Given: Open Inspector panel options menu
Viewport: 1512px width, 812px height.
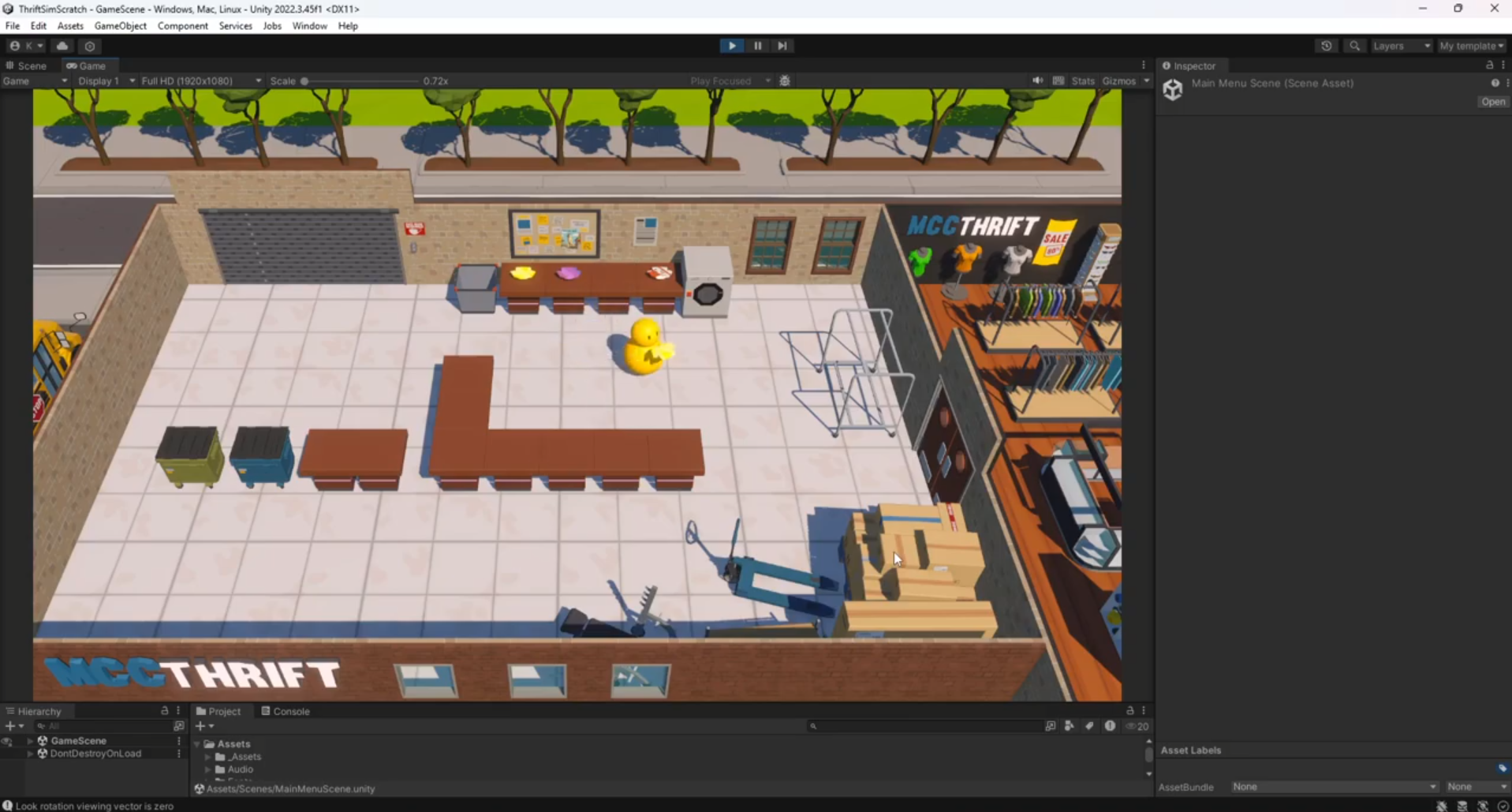Looking at the screenshot, I should 1503,65.
